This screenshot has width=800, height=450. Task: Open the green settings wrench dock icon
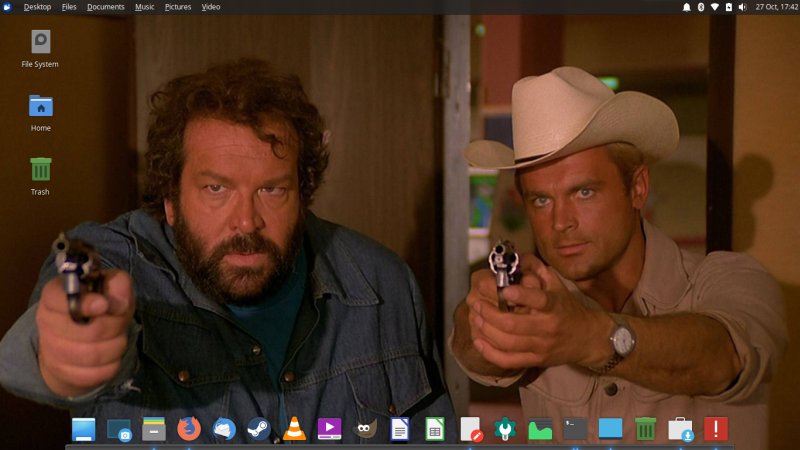[505, 429]
